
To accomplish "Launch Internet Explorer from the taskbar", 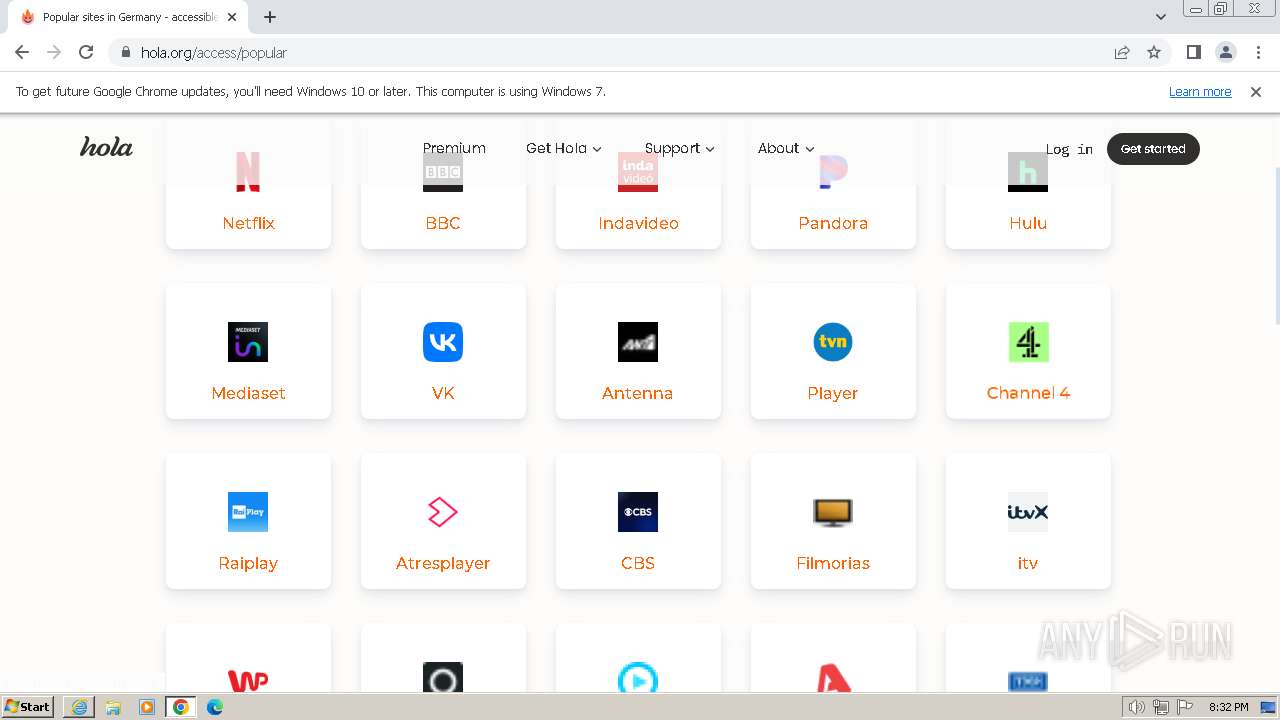I will coord(79,707).
